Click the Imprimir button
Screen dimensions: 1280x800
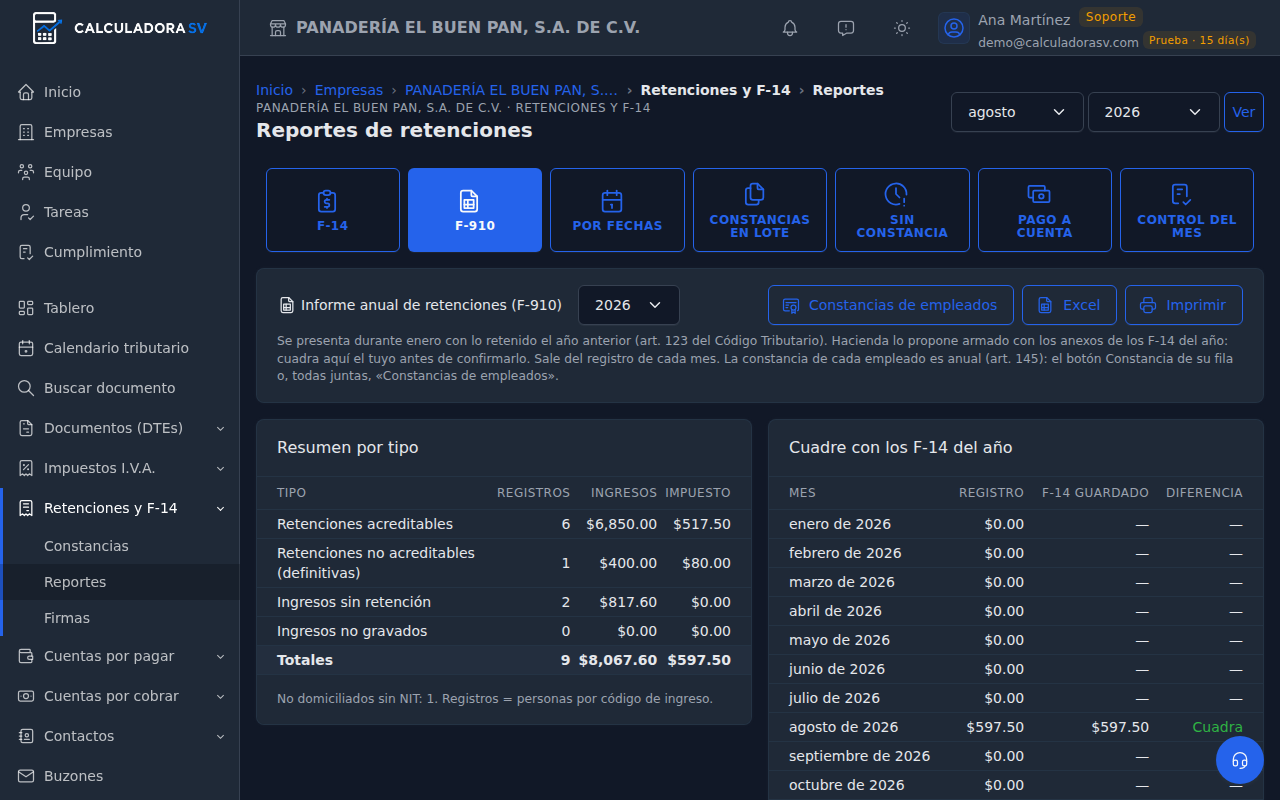[x=1184, y=305]
